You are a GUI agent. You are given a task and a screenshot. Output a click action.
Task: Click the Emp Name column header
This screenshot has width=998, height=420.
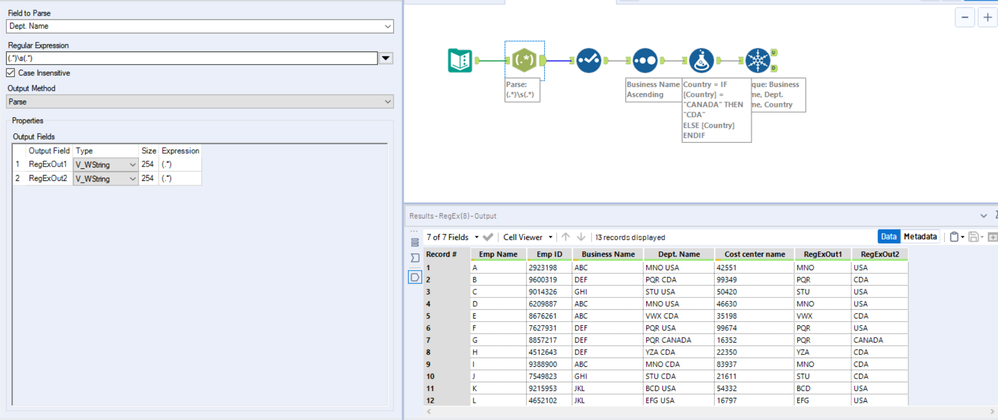498,254
